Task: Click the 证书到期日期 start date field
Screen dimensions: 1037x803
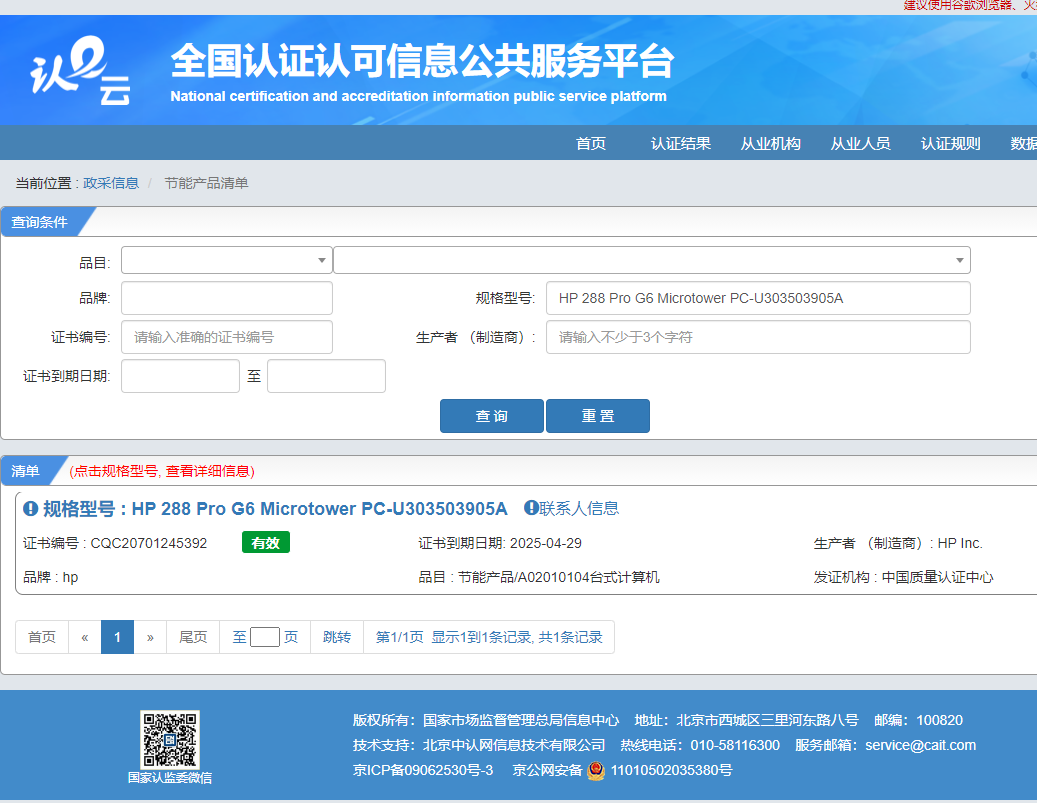Action: 181,376
